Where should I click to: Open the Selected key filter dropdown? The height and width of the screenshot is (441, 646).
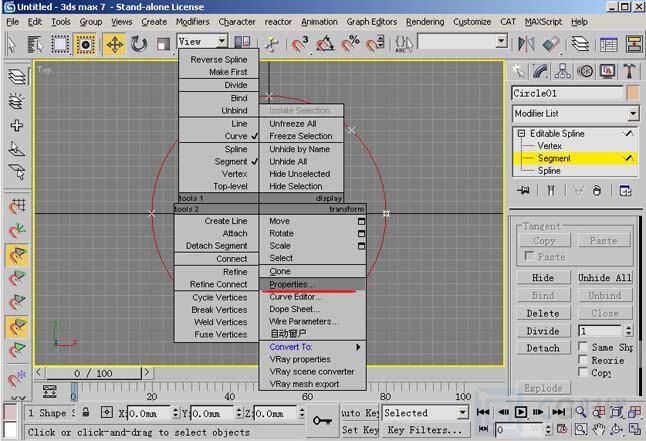point(463,412)
